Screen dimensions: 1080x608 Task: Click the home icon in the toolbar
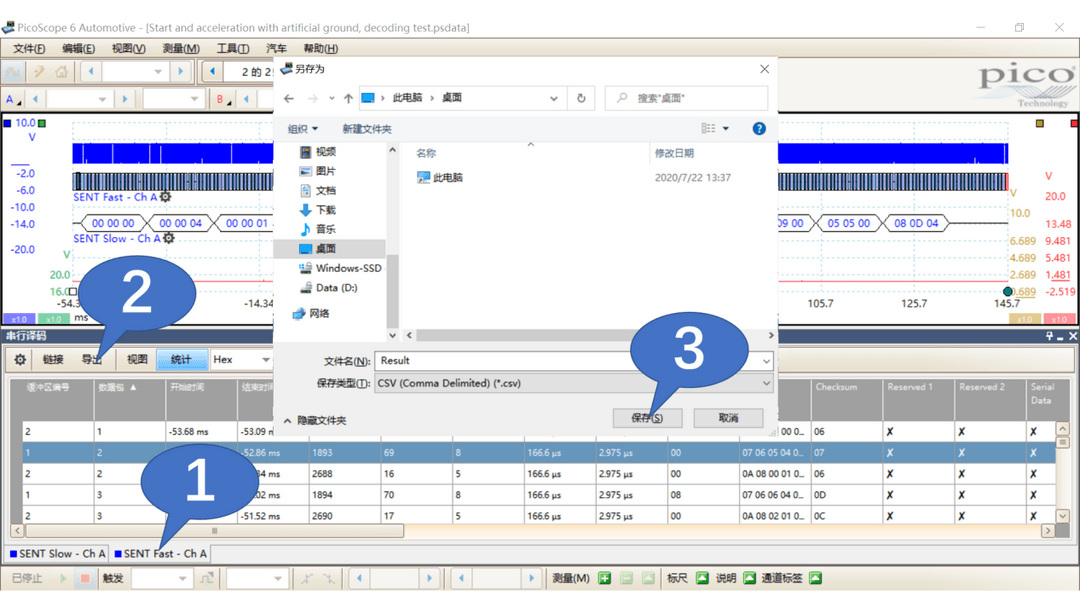tap(61, 71)
